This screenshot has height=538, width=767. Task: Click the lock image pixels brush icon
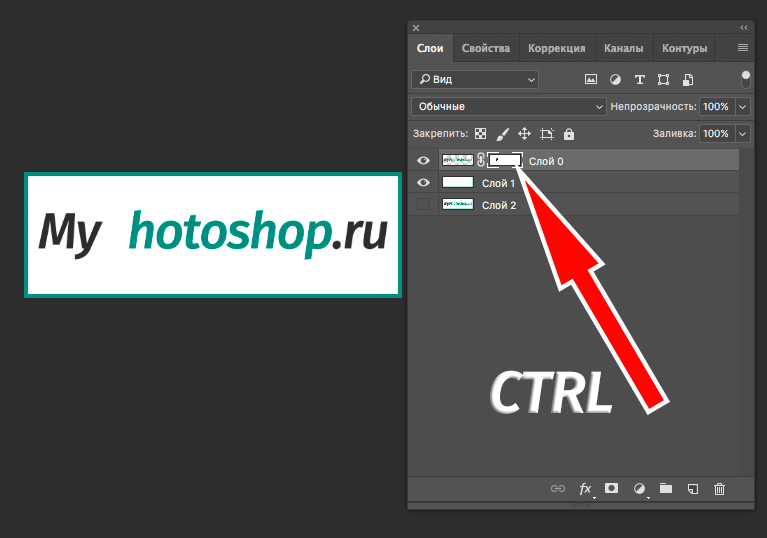click(x=503, y=133)
